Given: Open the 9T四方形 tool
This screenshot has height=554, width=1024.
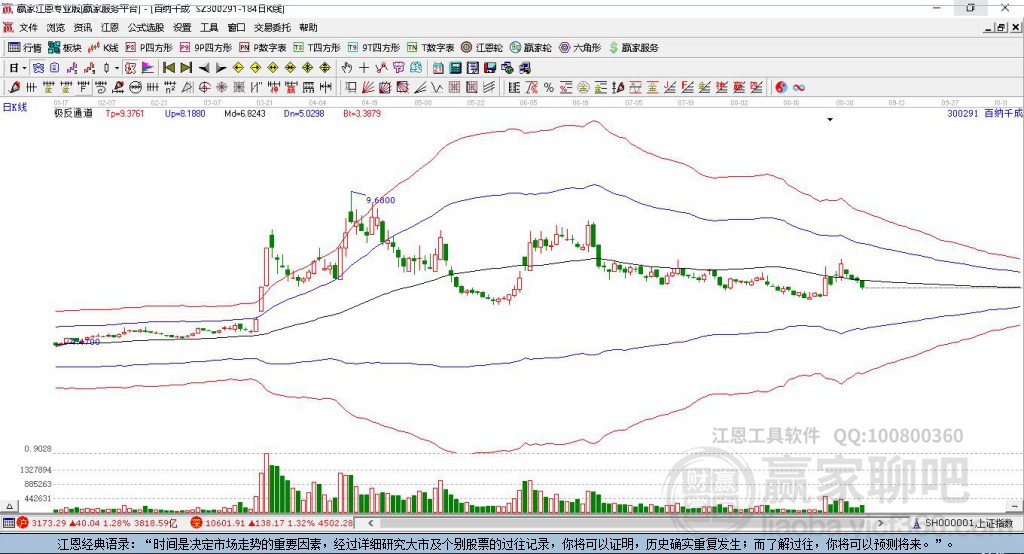Looking at the screenshot, I should [x=374, y=48].
